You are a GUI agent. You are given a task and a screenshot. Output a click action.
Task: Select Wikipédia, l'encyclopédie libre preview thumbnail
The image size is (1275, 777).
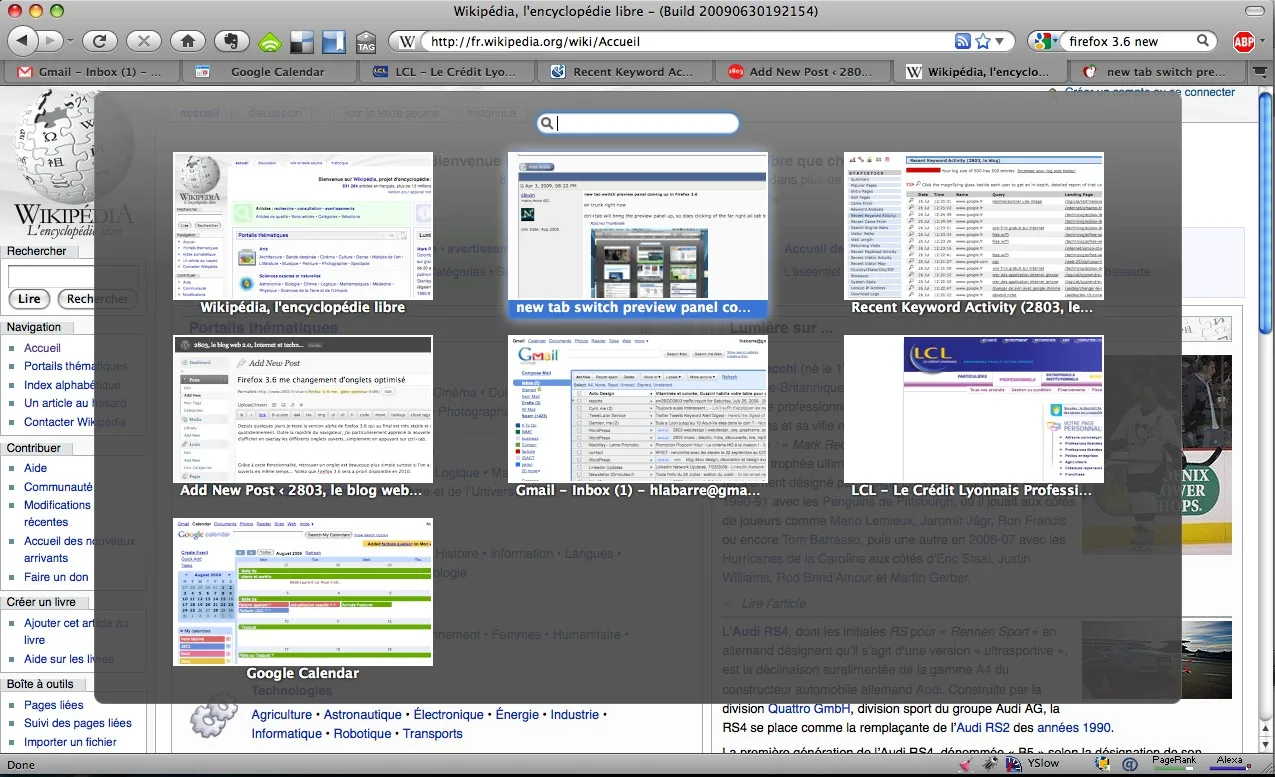click(303, 226)
